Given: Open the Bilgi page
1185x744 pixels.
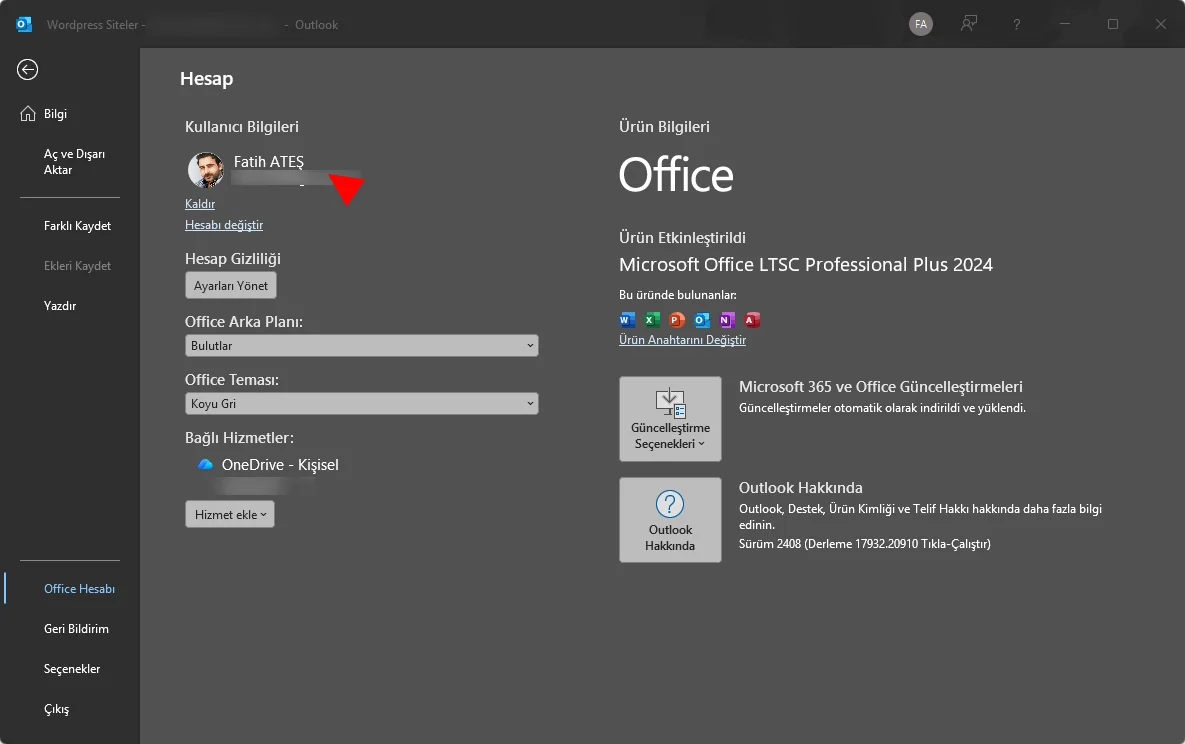Looking at the screenshot, I should click(55, 113).
